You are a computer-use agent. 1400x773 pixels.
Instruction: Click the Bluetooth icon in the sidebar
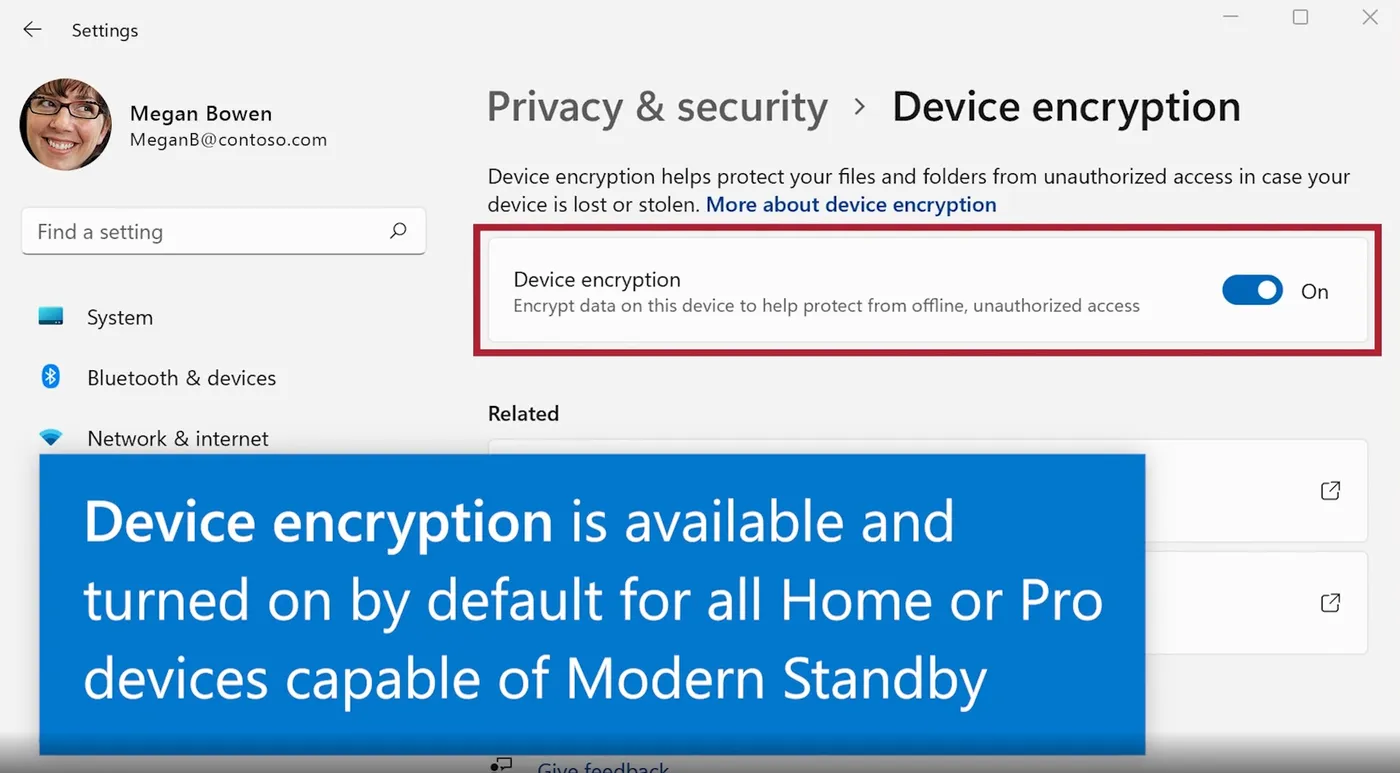pyautogui.click(x=51, y=377)
